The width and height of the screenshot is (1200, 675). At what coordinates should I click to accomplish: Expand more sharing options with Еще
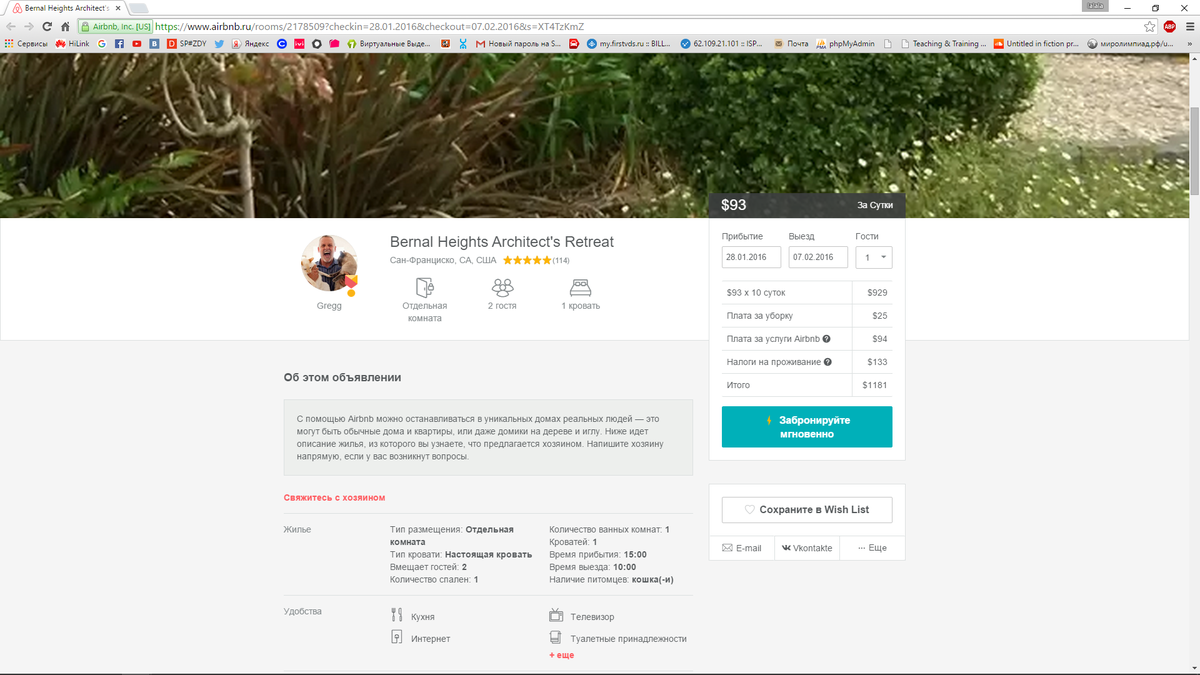[872, 548]
